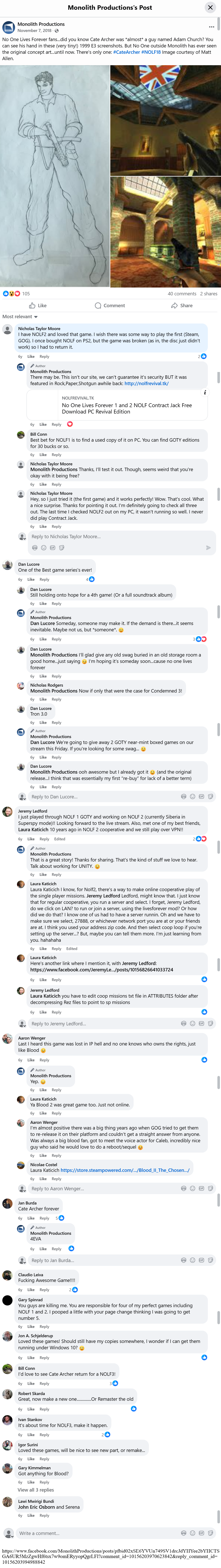Click the Share arrow icon on the post

tap(174, 306)
